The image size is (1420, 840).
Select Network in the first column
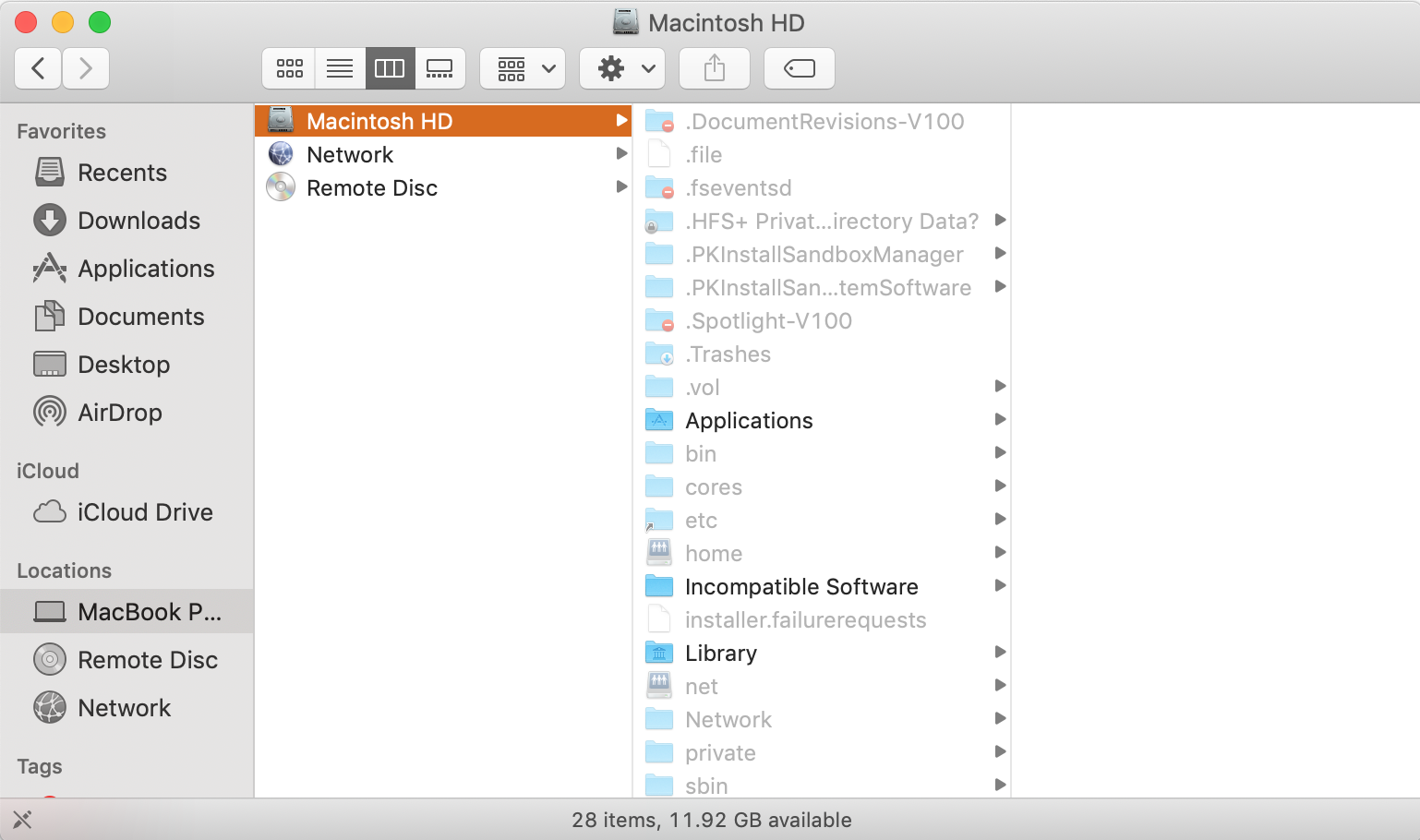(443, 154)
